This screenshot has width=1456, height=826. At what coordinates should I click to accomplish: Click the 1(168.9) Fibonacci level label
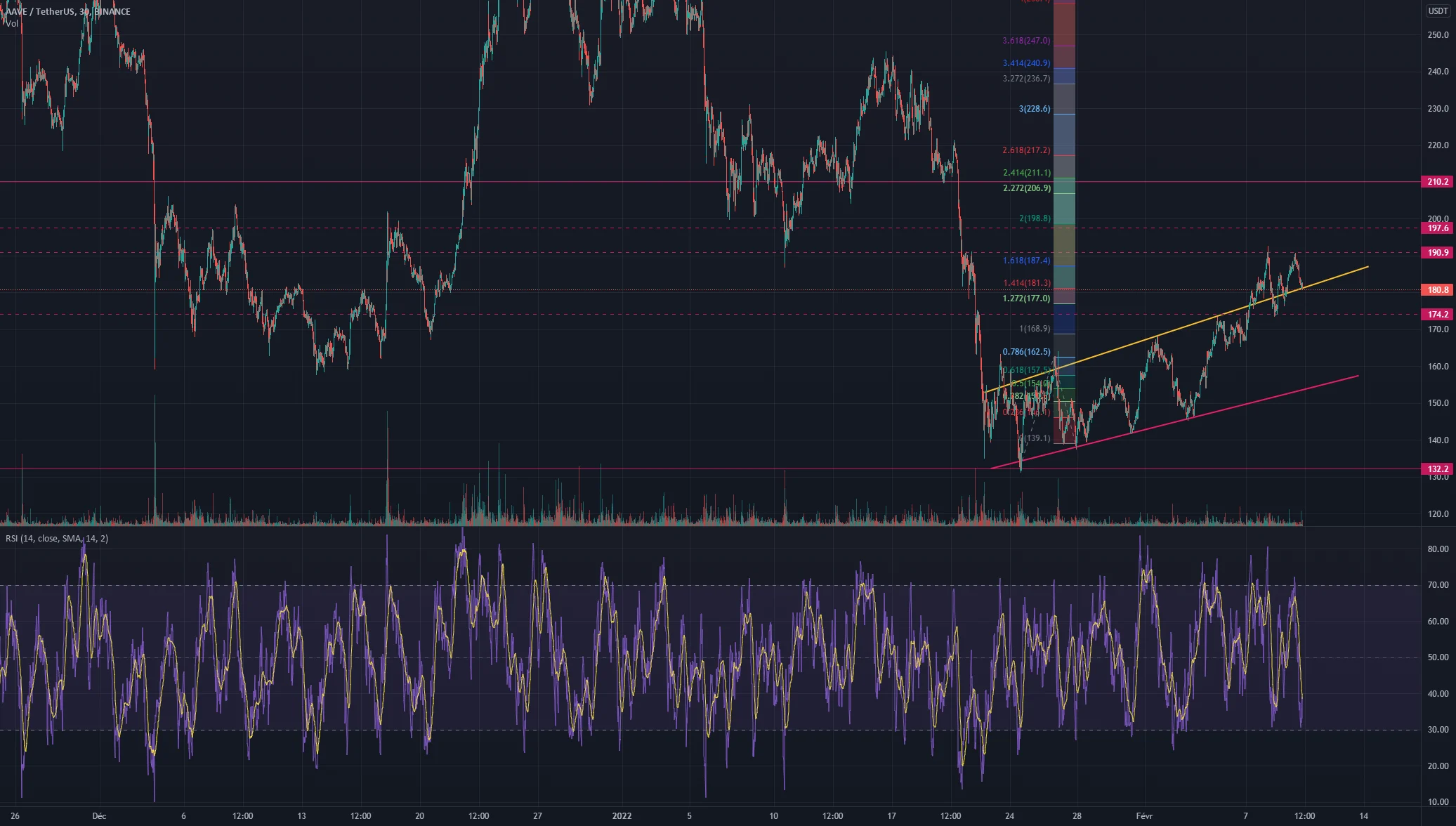(x=1035, y=329)
